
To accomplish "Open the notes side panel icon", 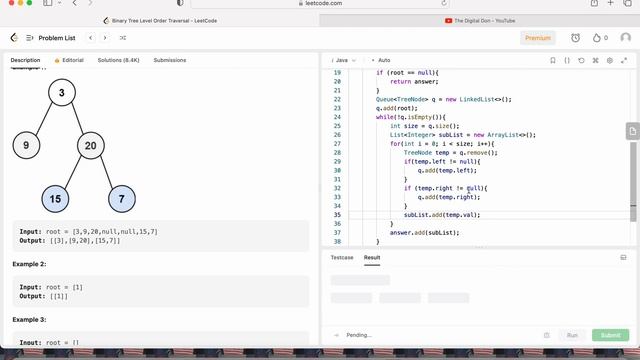I will point(632,131).
